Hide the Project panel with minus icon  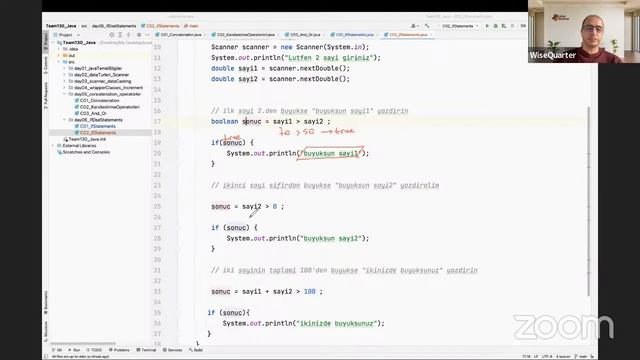(147, 35)
